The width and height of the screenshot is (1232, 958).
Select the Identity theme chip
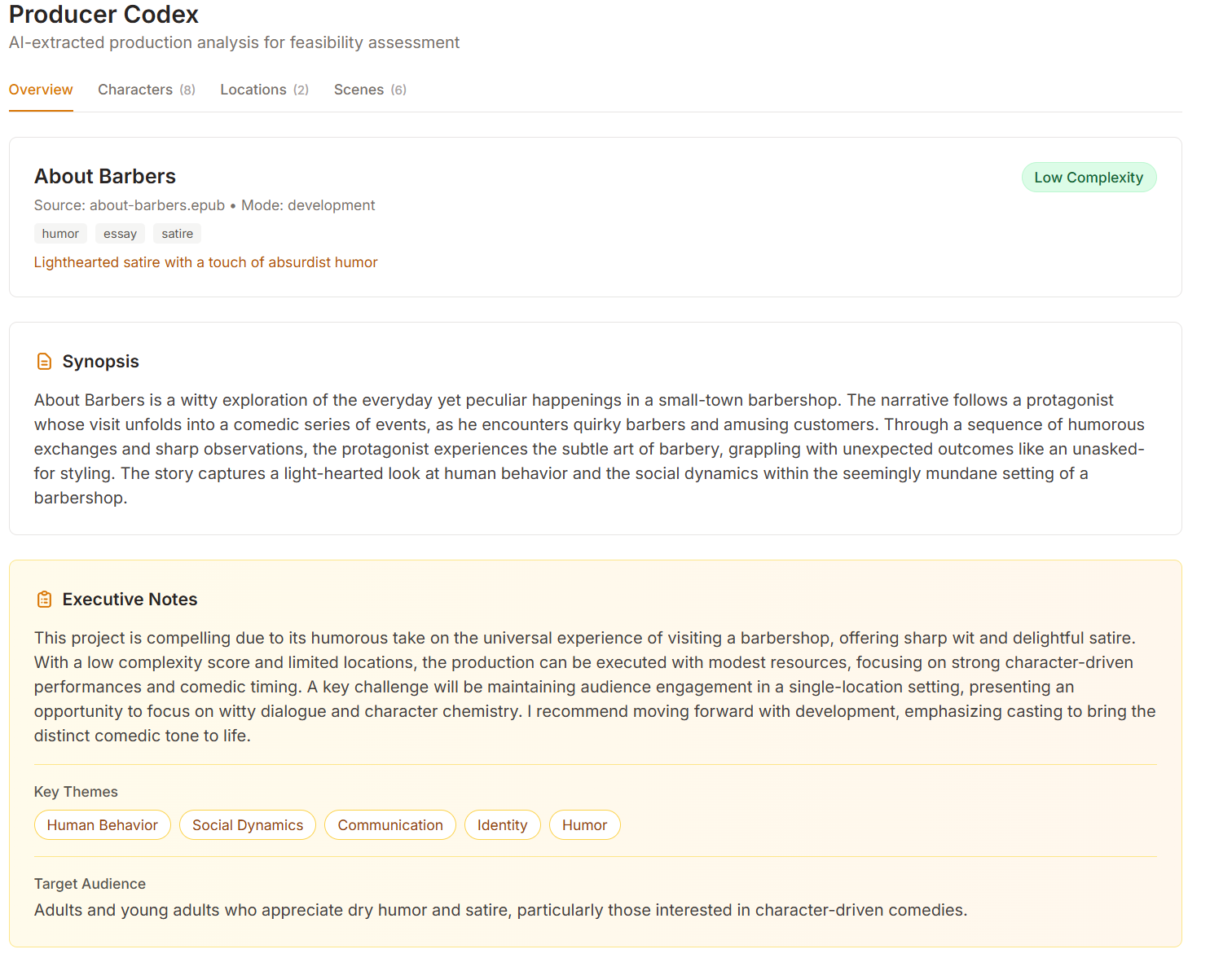[502, 824]
